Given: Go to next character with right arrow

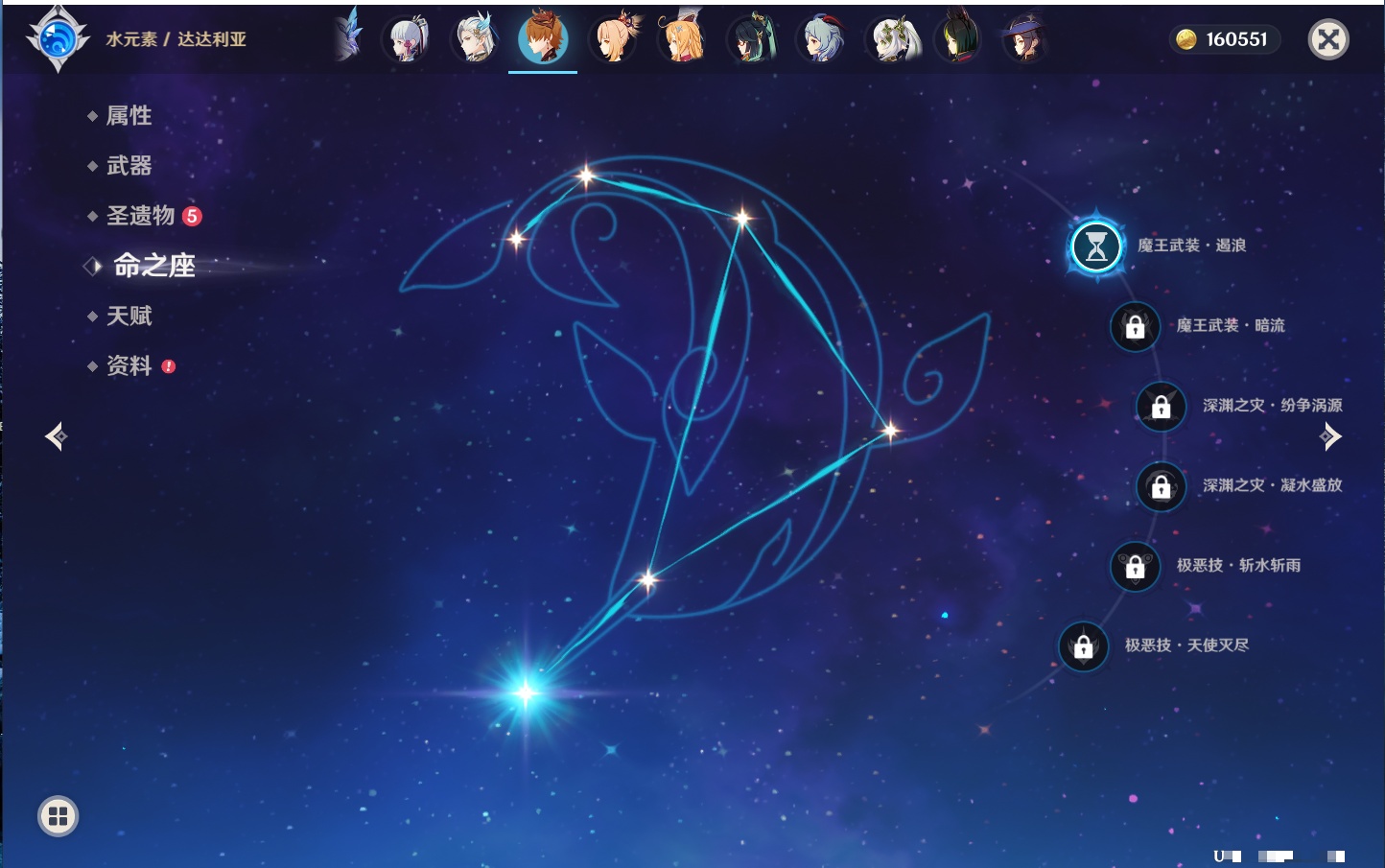Looking at the screenshot, I should [x=1330, y=436].
